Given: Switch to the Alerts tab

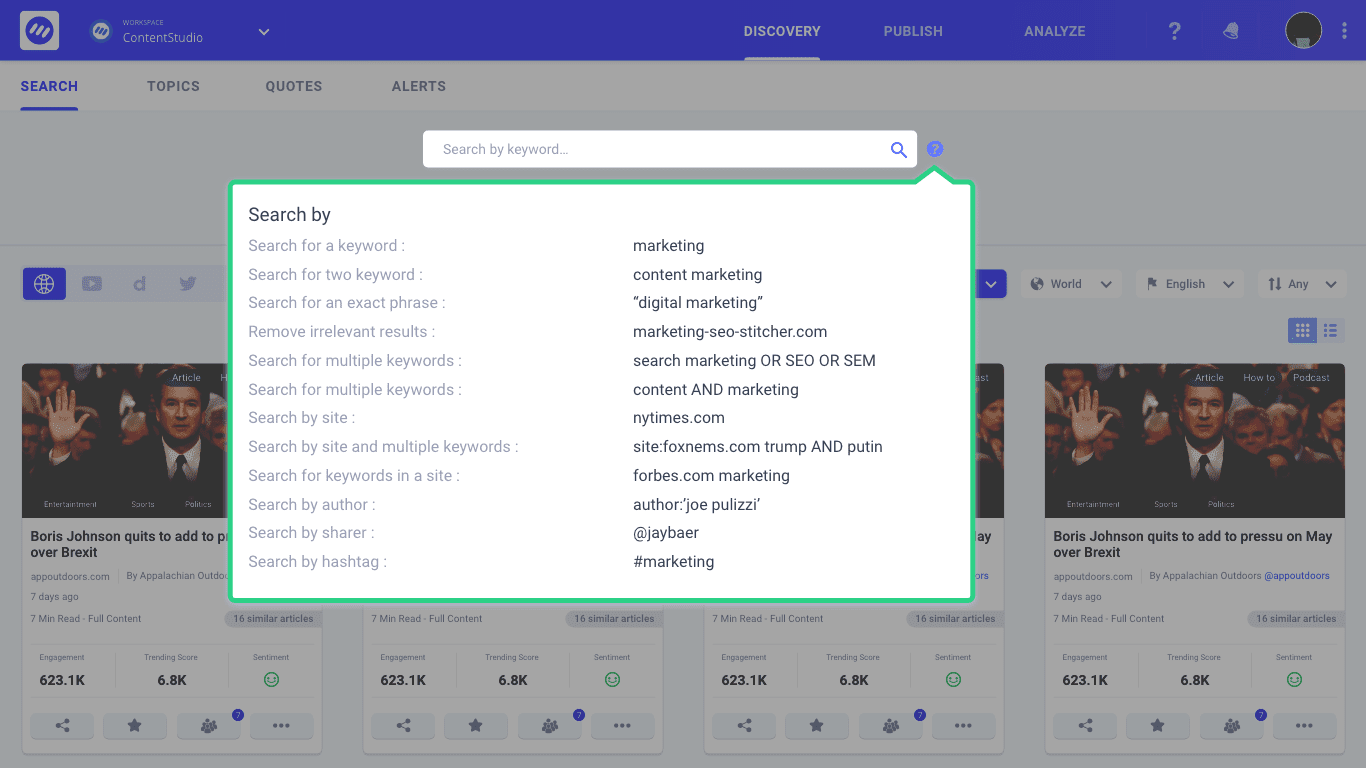Looking at the screenshot, I should (x=419, y=86).
